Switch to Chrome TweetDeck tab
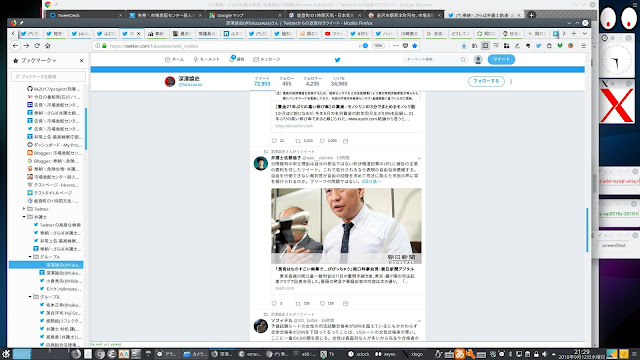This screenshot has width=640, height=360. coord(85,15)
